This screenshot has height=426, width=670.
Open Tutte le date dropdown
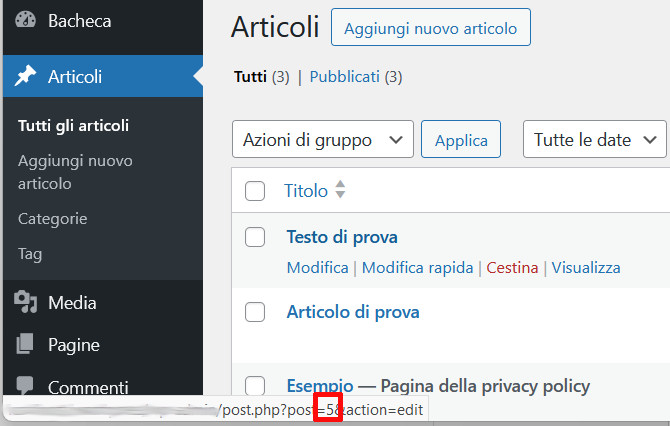(594, 139)
